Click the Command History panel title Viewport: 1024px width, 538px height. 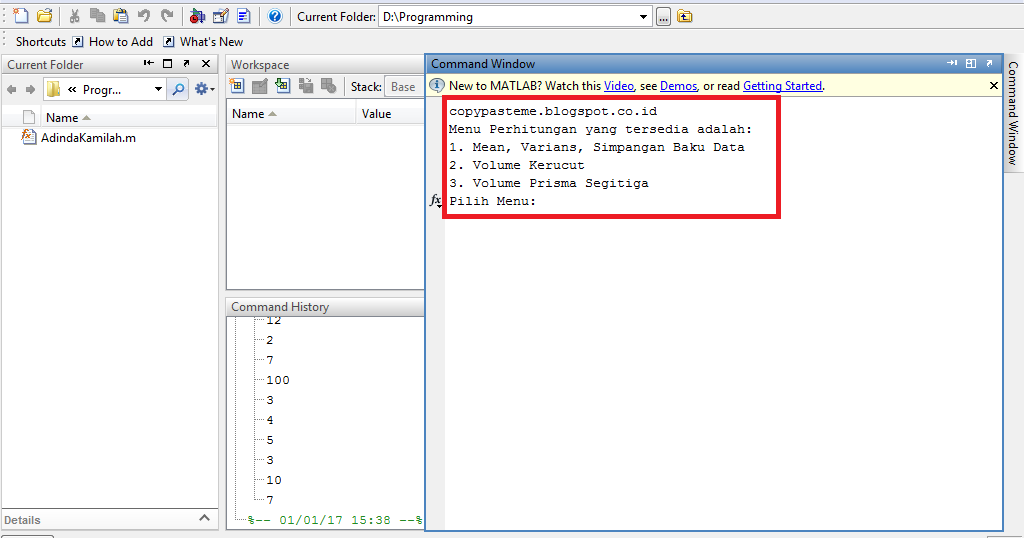pyautogui.click(x=280, y=307)
